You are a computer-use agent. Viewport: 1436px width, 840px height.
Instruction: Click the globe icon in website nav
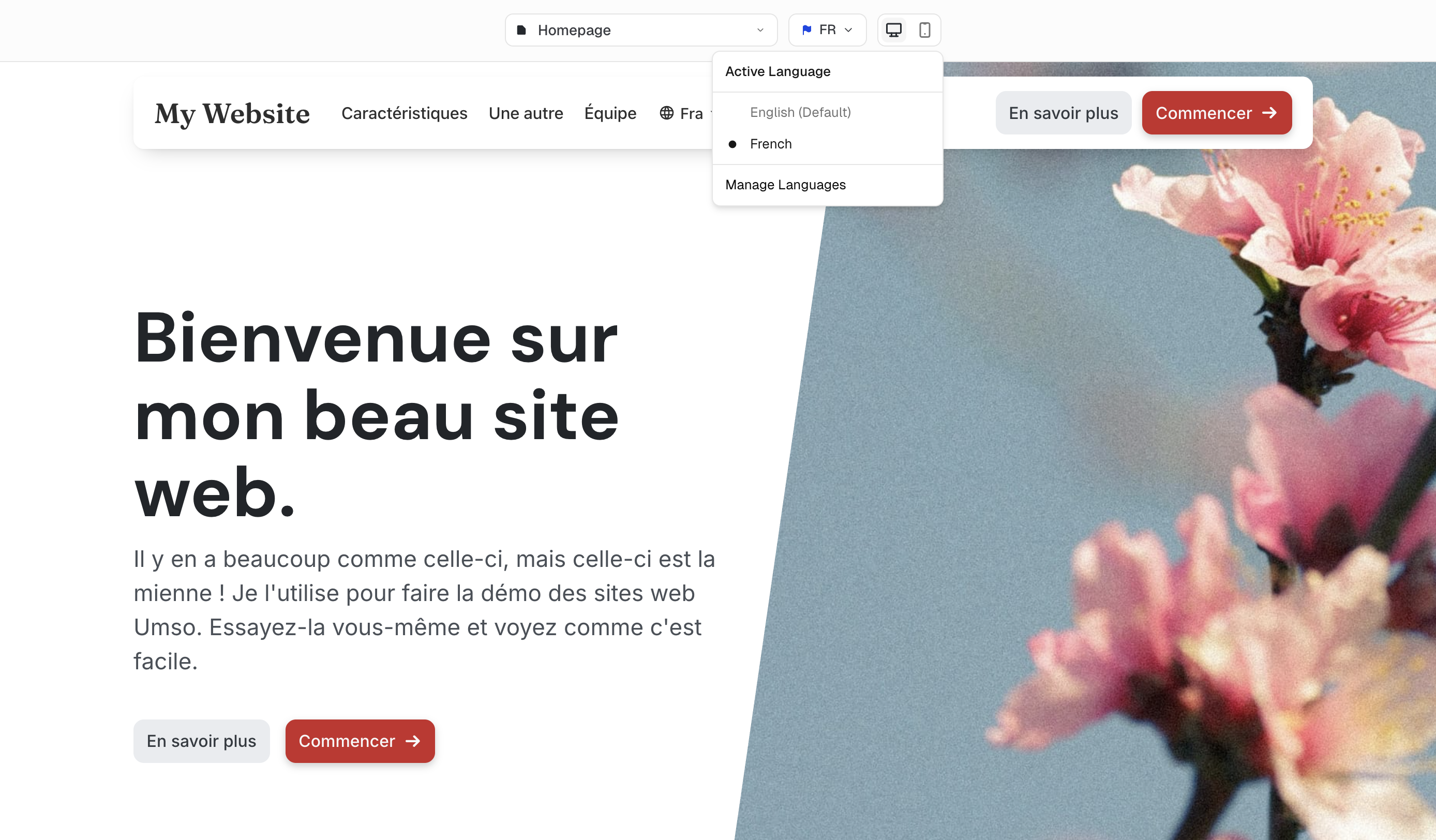(666, 113)
